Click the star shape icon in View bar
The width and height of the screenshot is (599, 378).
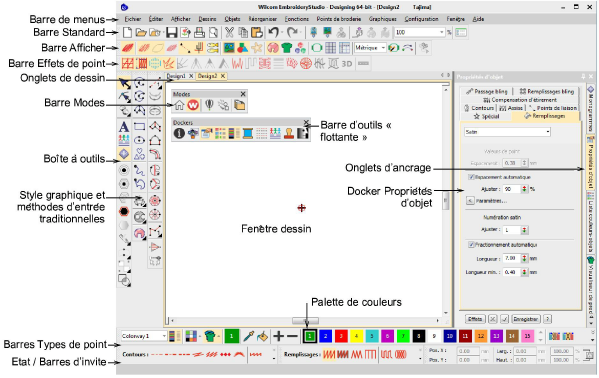click(257, 48)
